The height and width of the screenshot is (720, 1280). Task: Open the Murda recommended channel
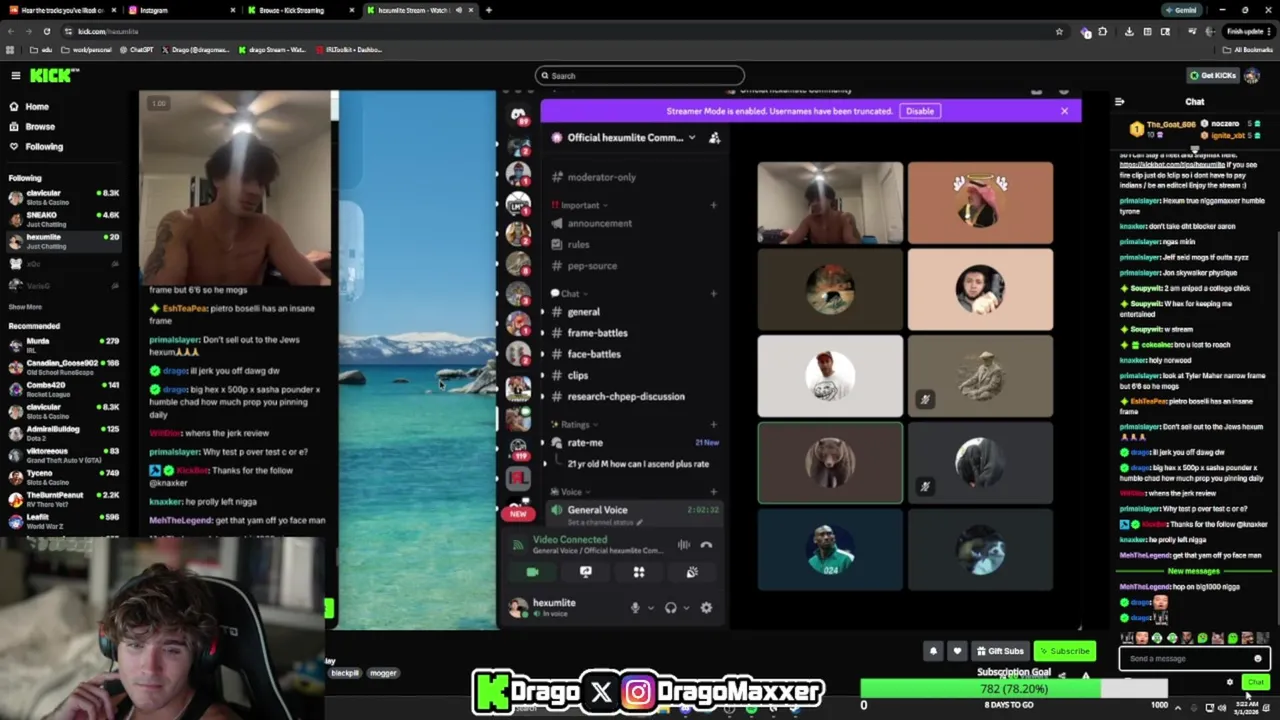coord(65,345)
